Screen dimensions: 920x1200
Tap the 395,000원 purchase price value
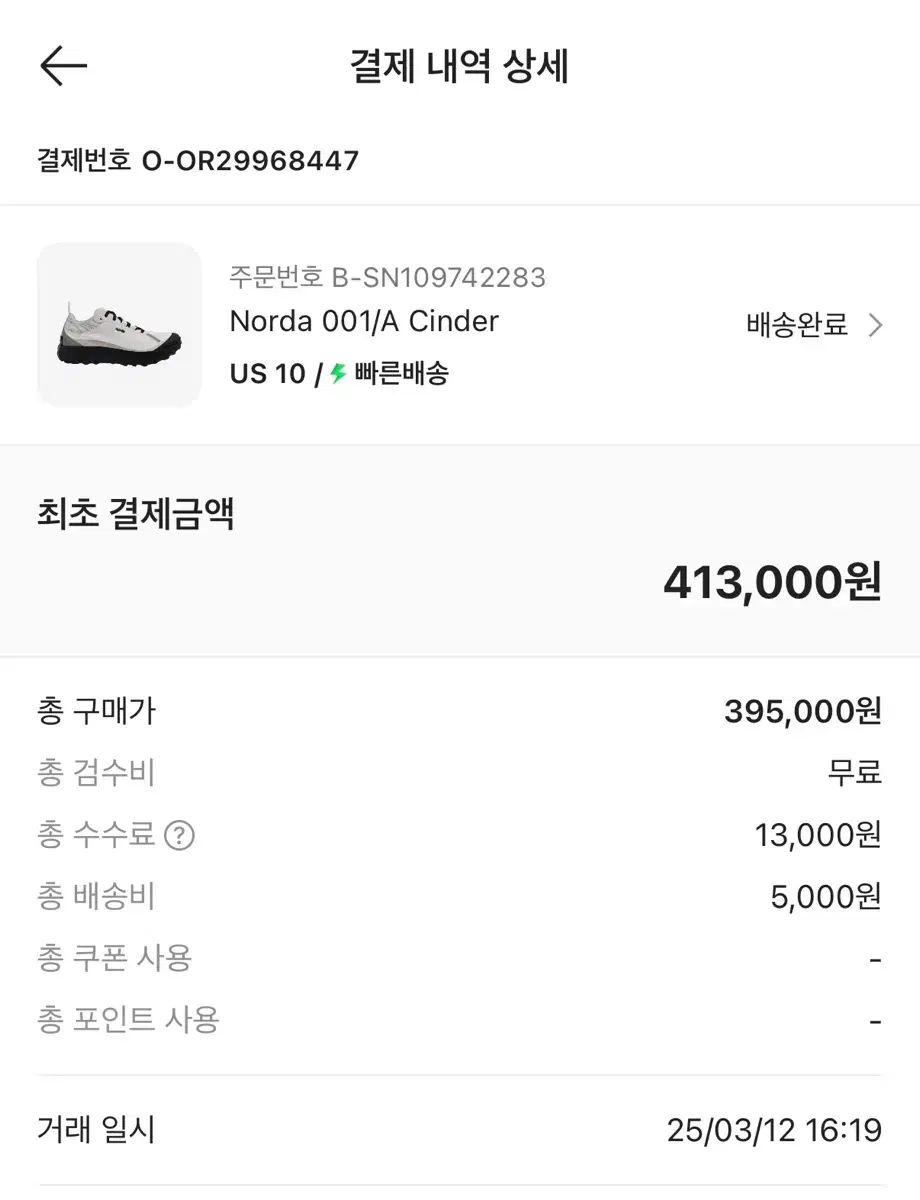coord(802,712)
